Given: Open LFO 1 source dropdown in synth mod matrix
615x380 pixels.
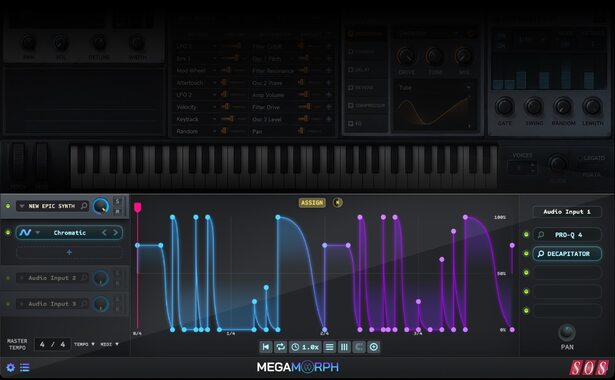Looking at the screenshot, I should 214,46.
